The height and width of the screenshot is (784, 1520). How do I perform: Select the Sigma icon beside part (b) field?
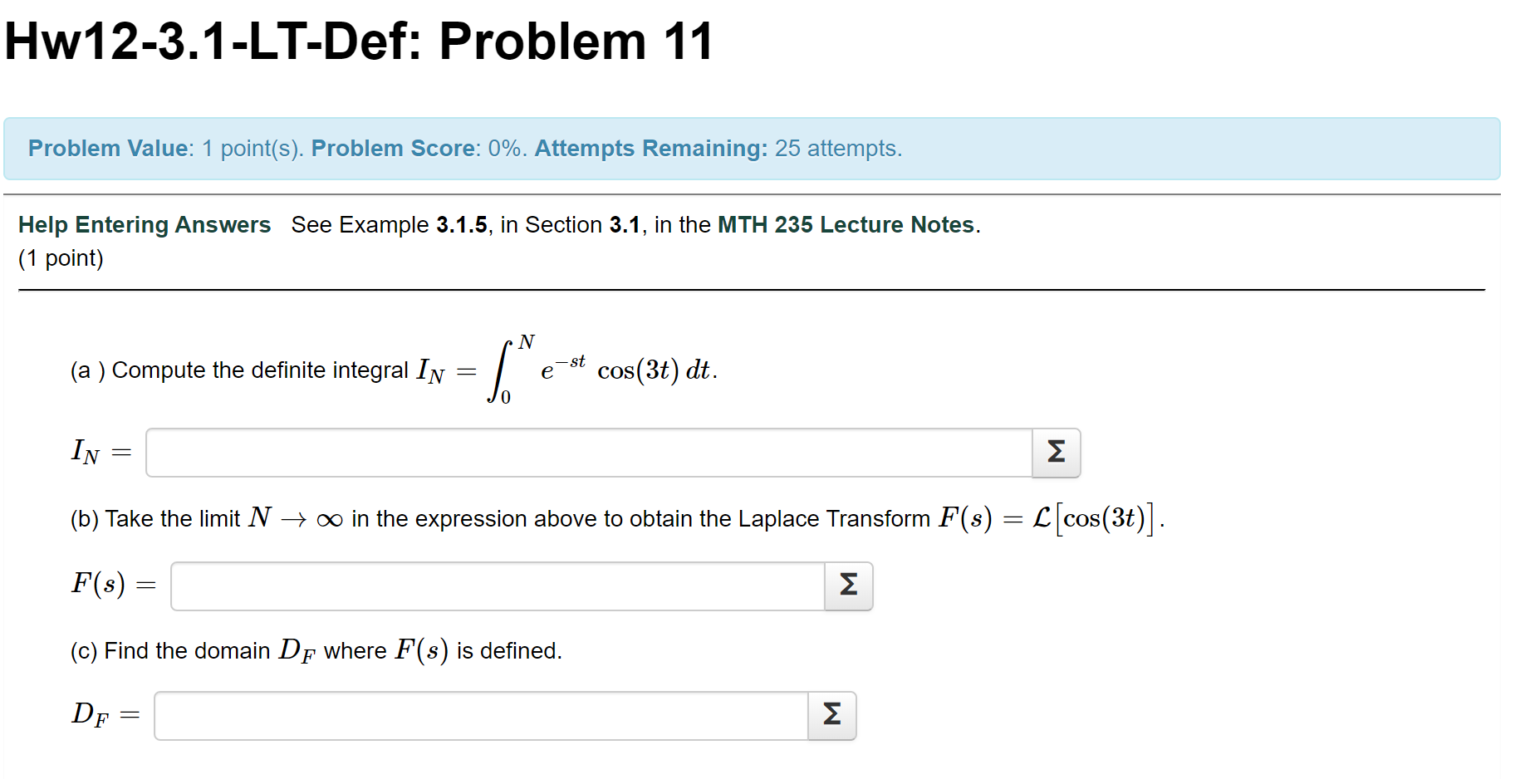click(847, 586)
